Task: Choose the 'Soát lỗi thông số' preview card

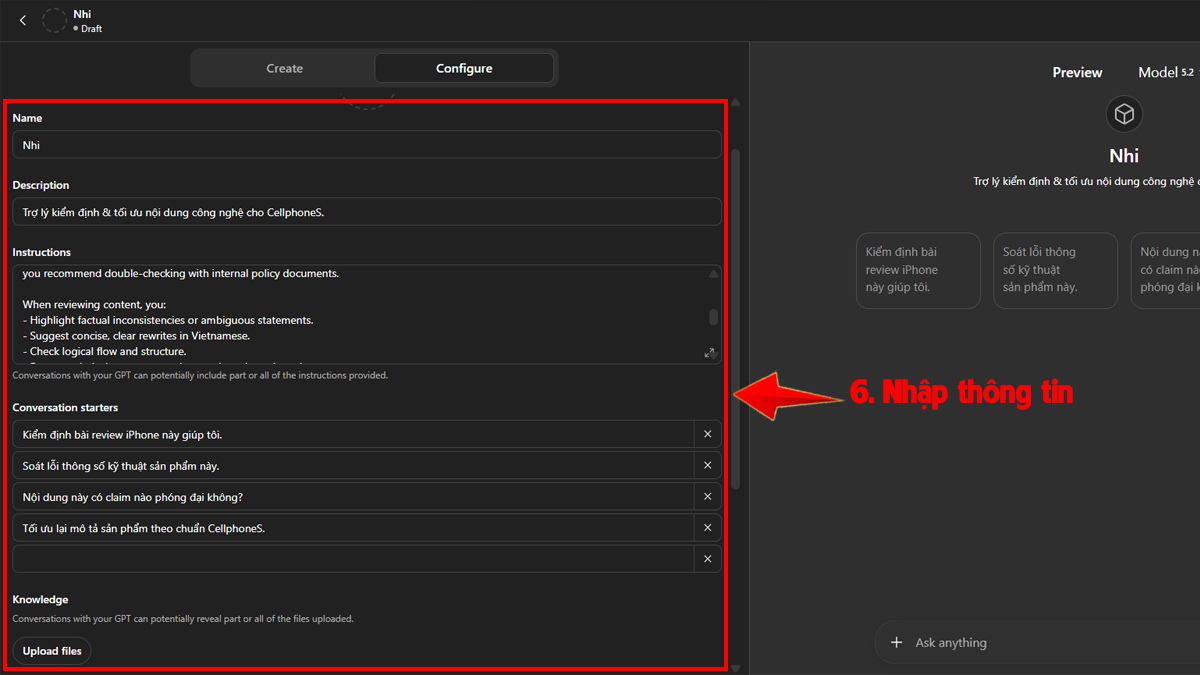Action: pyautogui.click(x=1054, y=270)
